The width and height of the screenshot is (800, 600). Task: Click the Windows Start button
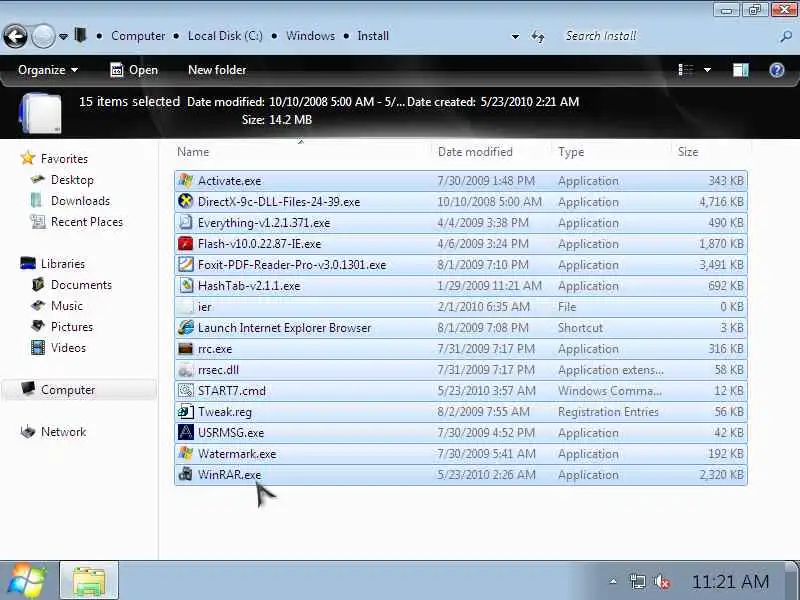click(27, 581)
